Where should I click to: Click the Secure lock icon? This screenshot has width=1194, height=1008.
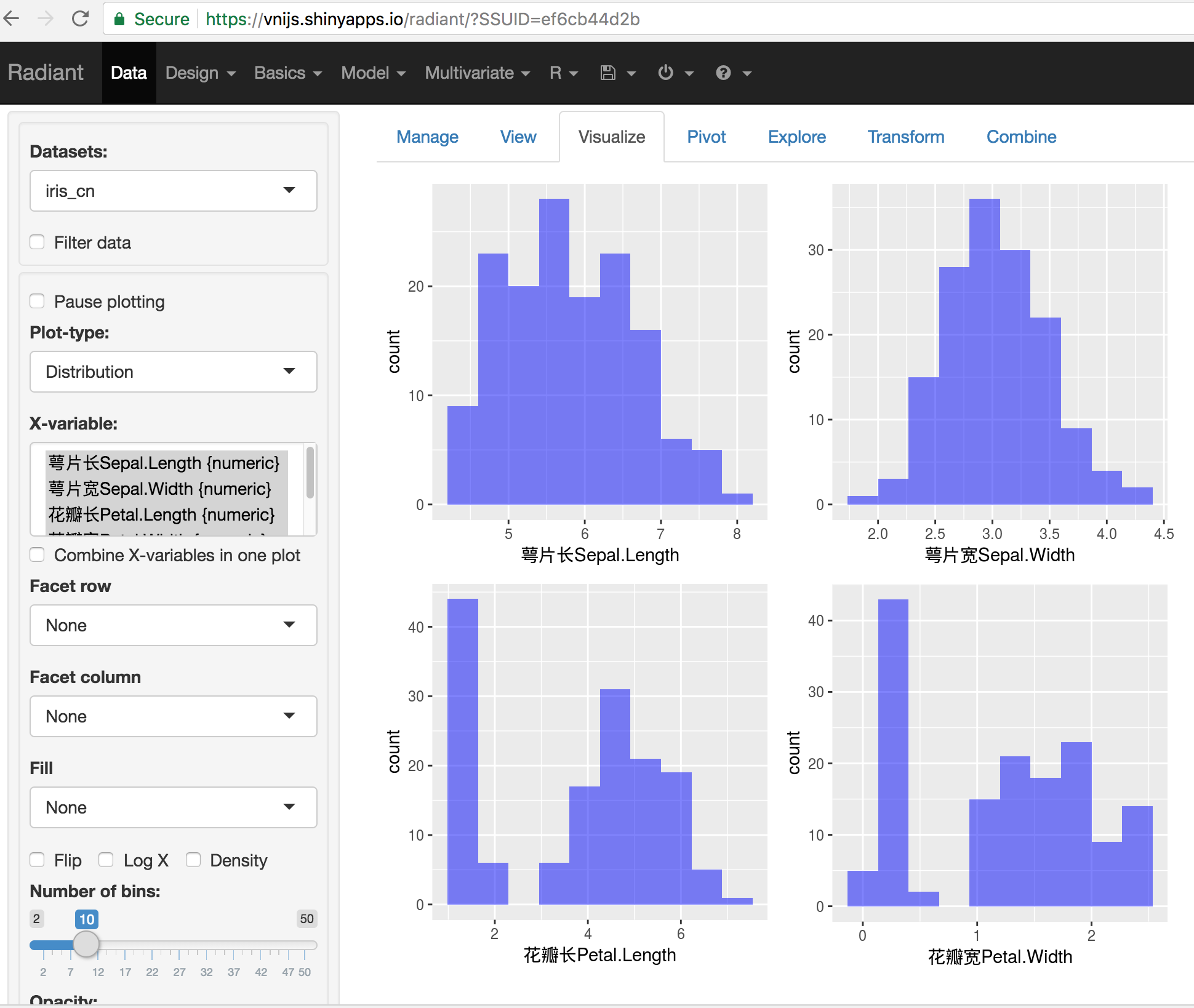tap(119, 19)
